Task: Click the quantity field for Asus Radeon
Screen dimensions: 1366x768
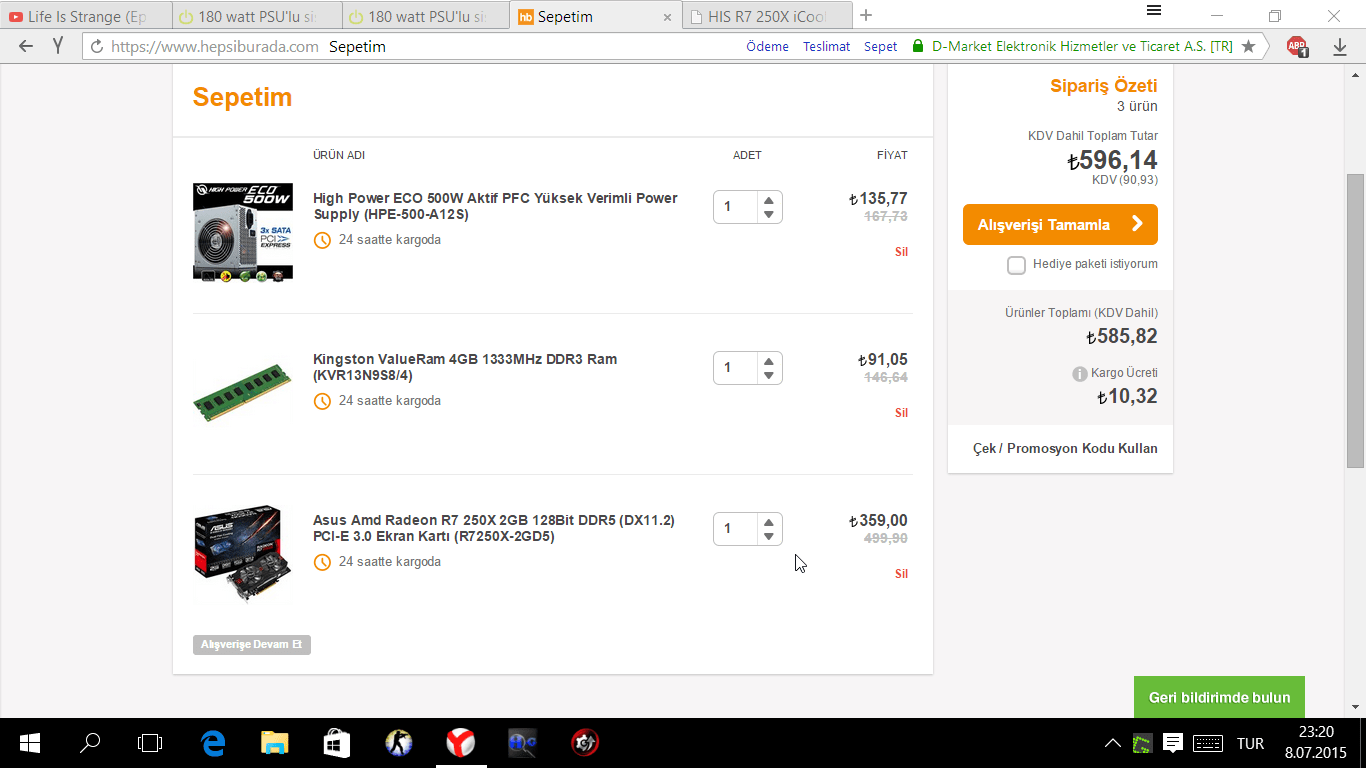Action: coord(737,529)
